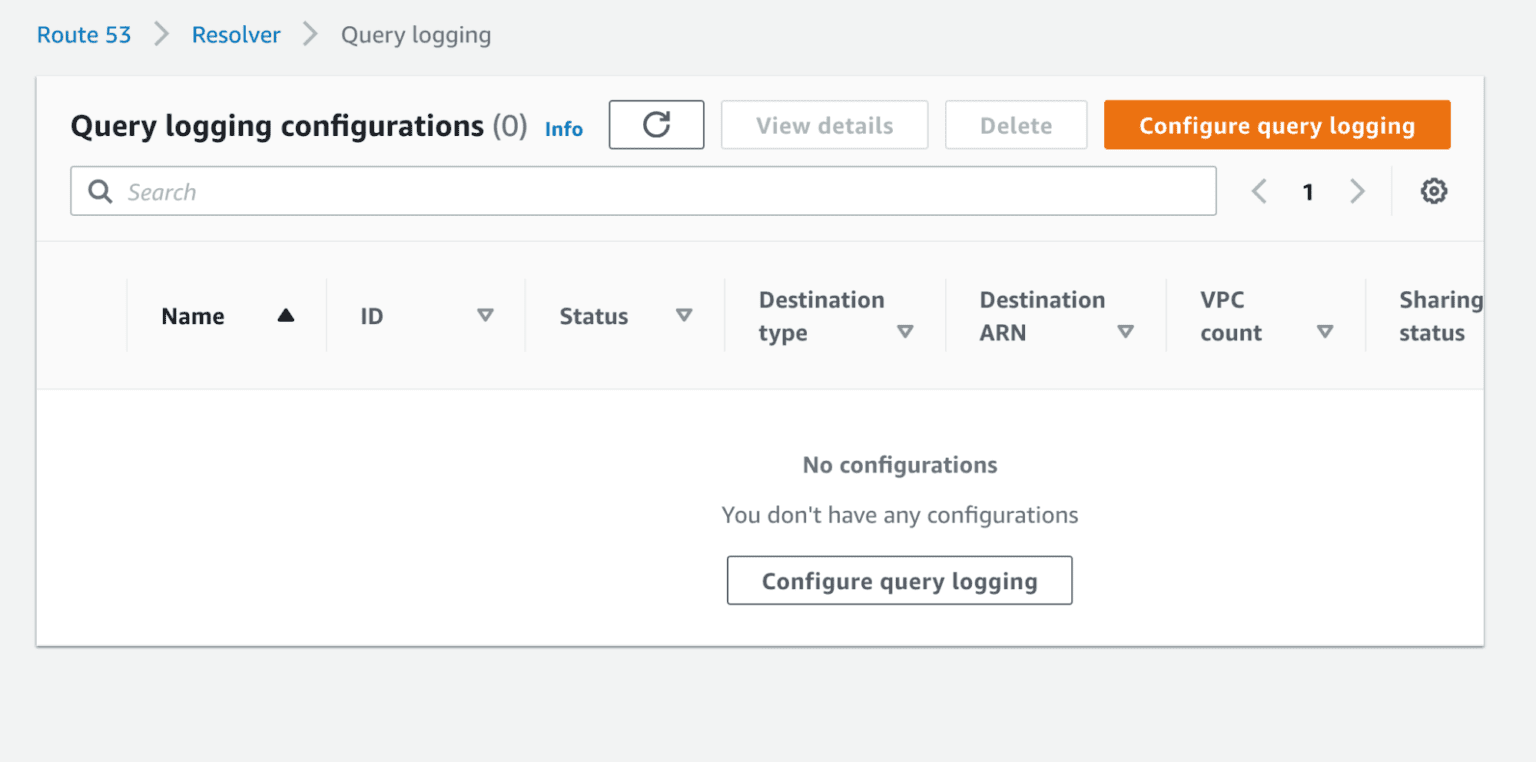Open the Destination ARN column dropdown
1536x762 pixels.
[x=1127, y=330]
